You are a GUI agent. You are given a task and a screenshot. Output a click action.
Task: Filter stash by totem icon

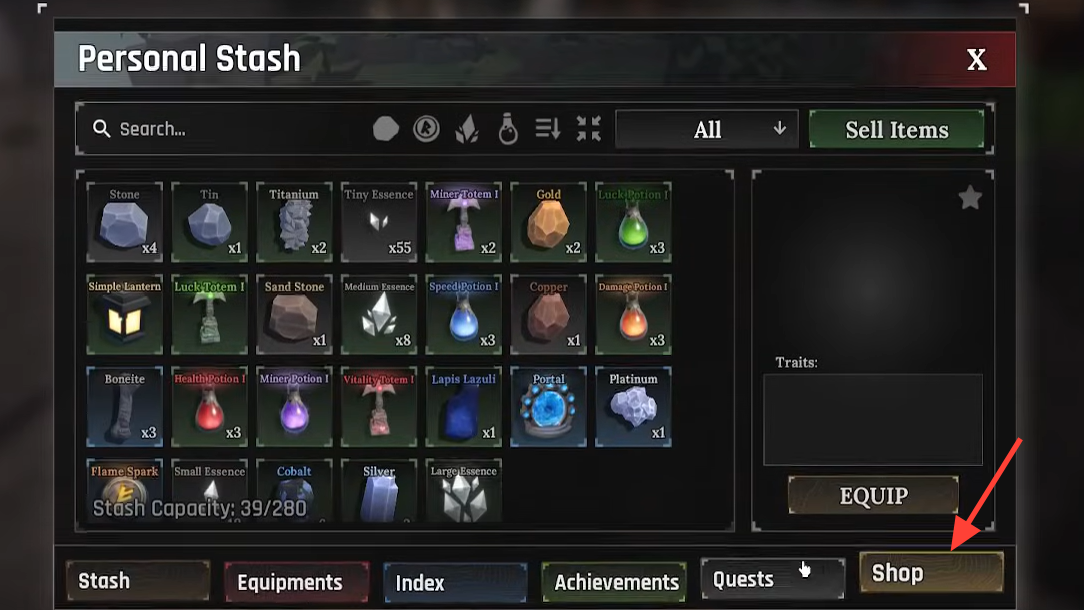(426, 129)
